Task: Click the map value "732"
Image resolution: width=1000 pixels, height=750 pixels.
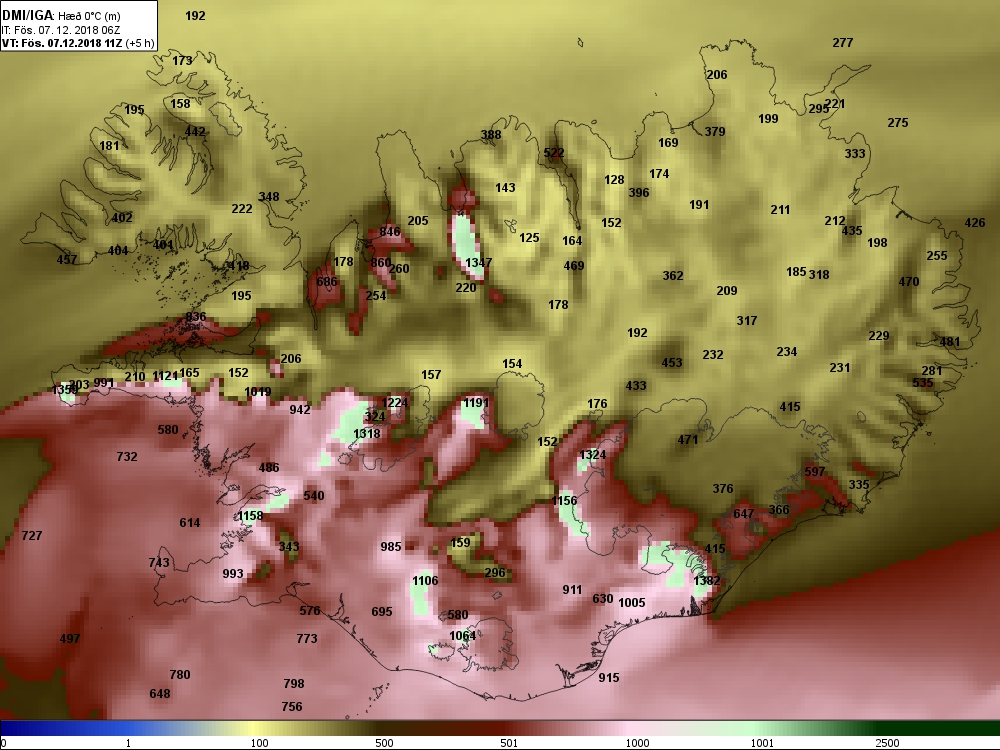Action: [126, 457]
